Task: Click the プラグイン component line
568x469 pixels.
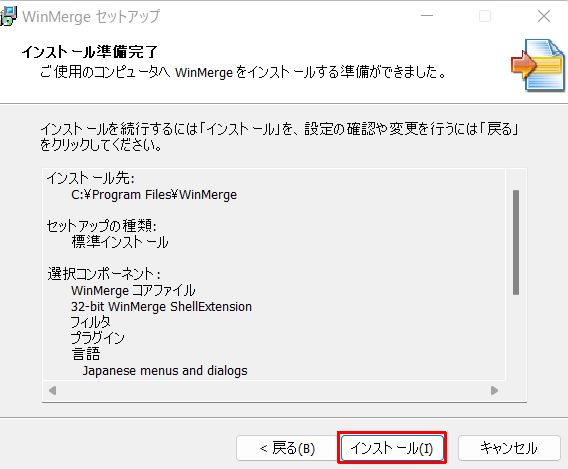Action: (x=97, y=338)
